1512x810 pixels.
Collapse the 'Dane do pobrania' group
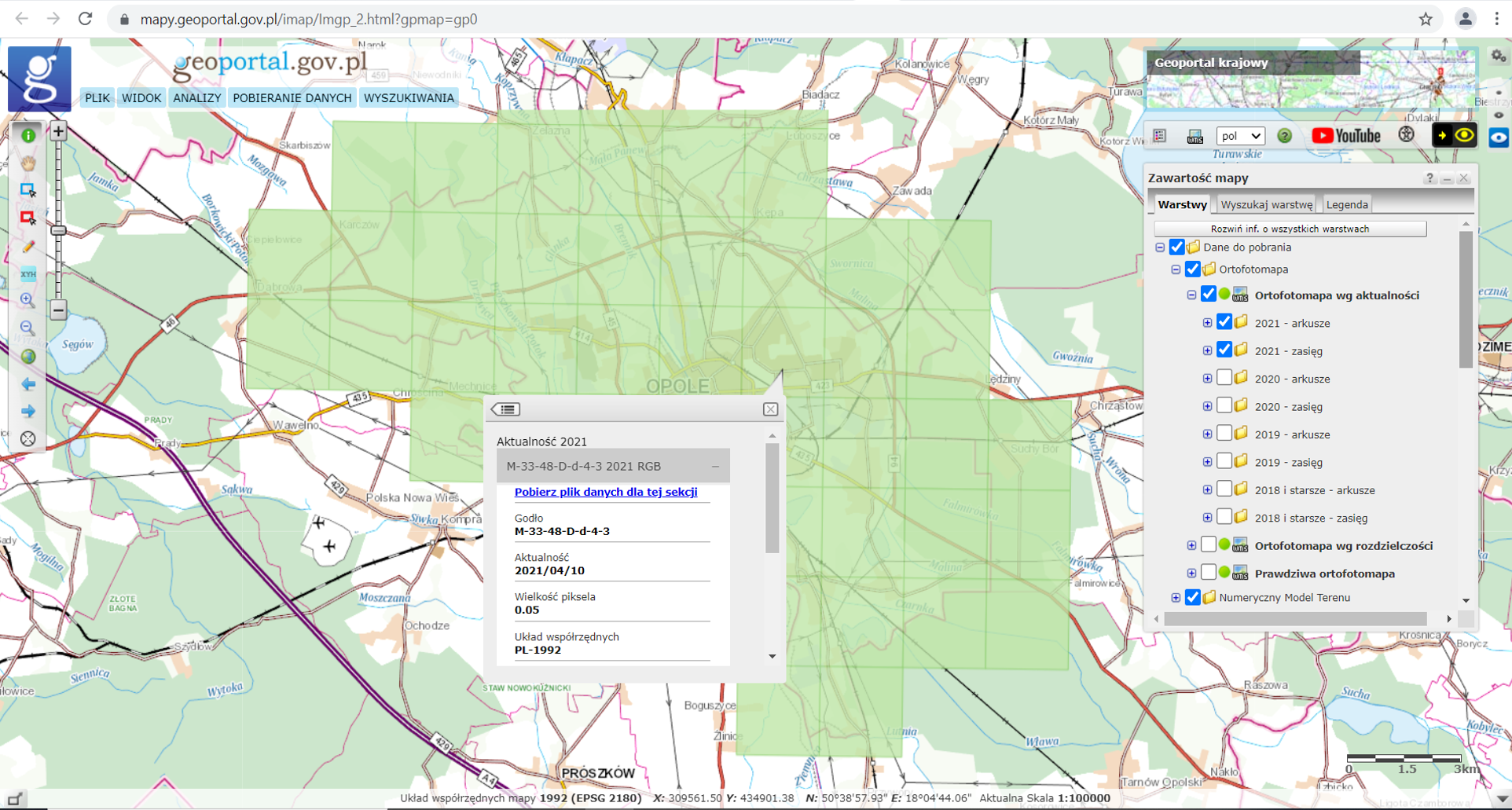[1160, 247]
